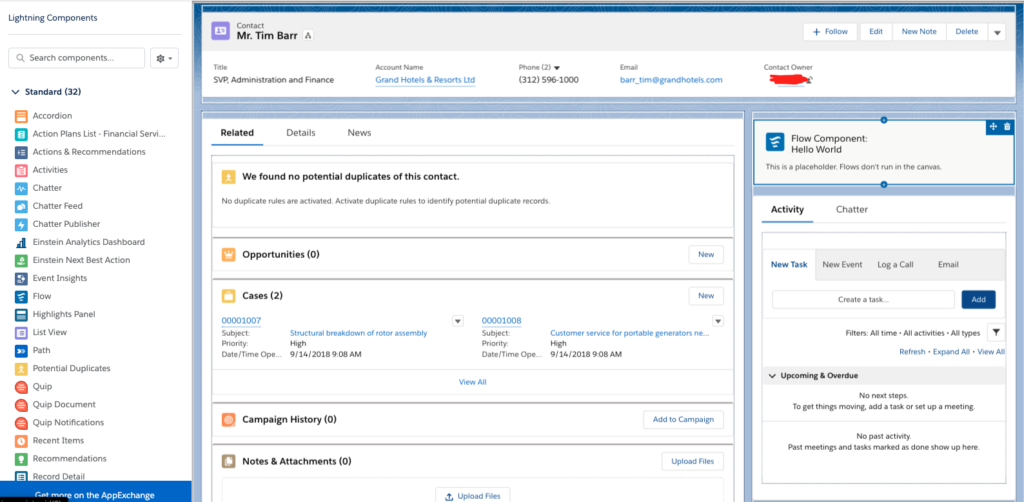The image size is (1024, 502).
Task: Click the Record Detail component icon
Action: (x=21, y=477)
